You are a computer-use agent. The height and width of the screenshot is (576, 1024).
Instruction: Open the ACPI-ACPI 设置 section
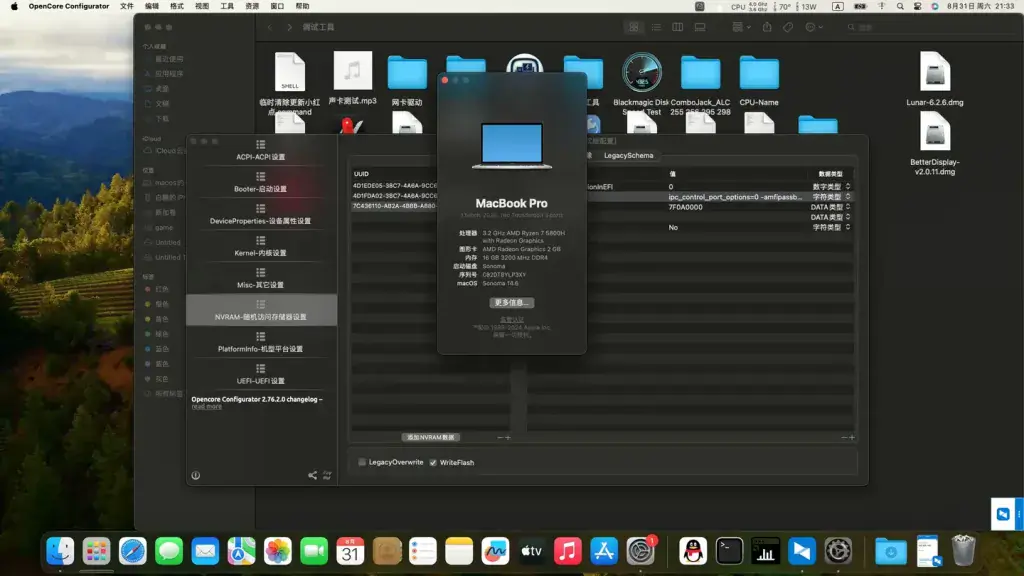261,150
